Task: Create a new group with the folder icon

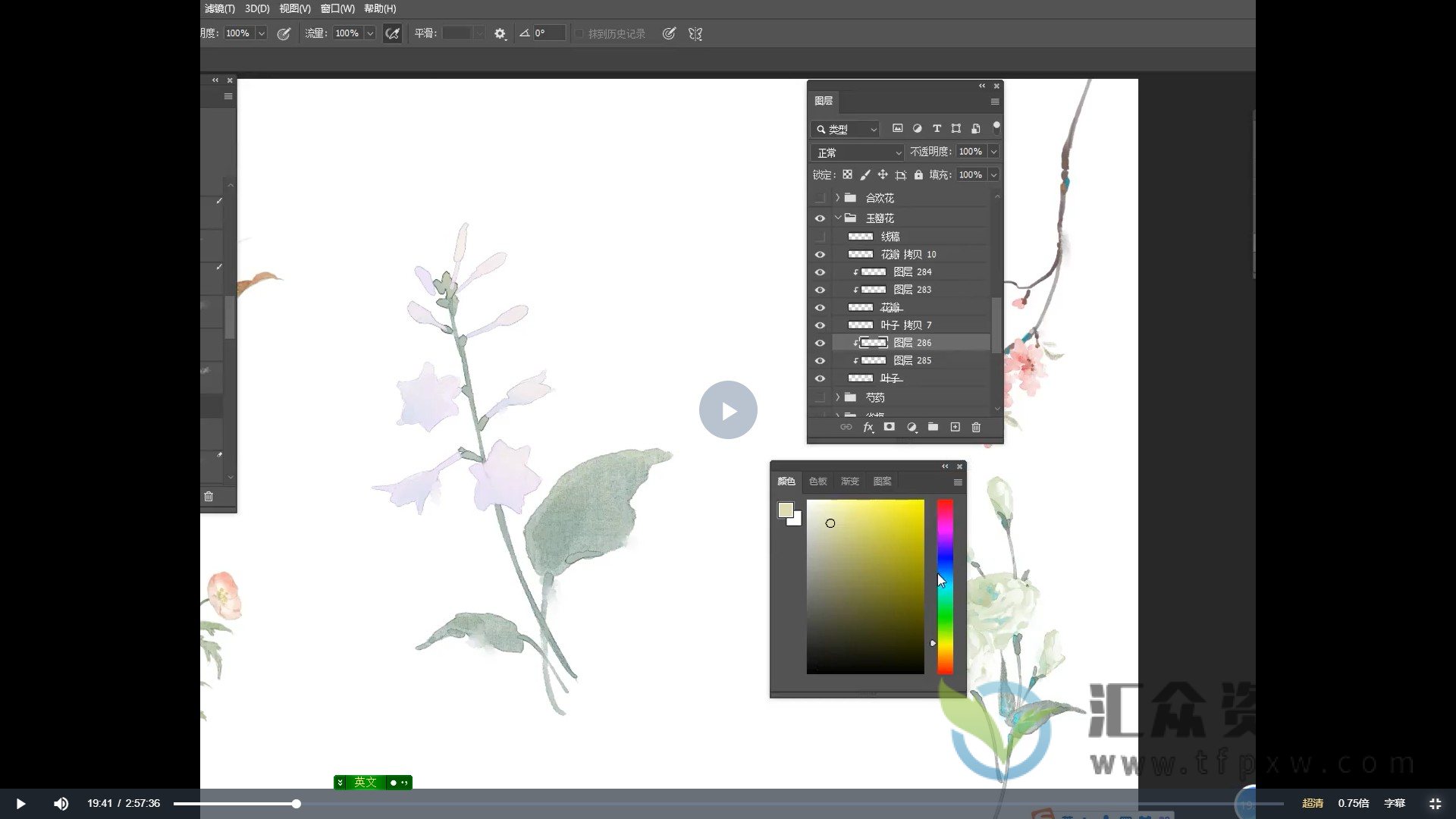Action: click(933, 427)
